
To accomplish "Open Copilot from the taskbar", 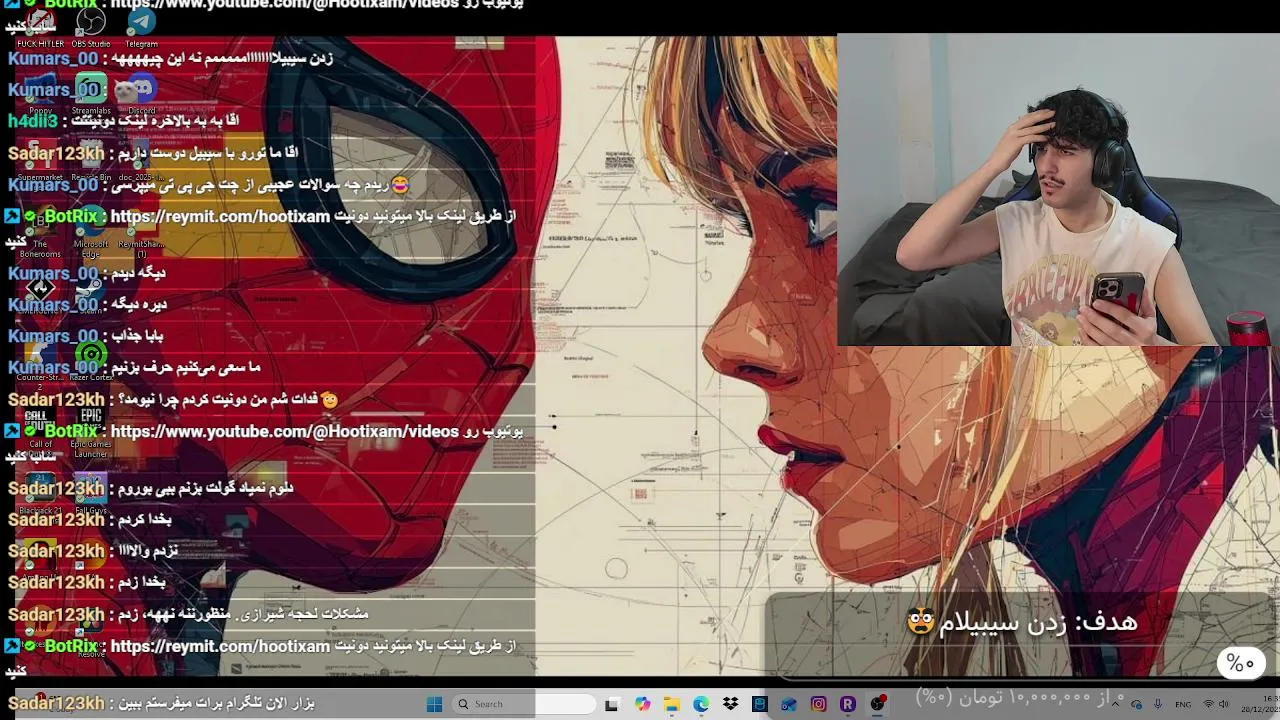I will coord(642,704).
